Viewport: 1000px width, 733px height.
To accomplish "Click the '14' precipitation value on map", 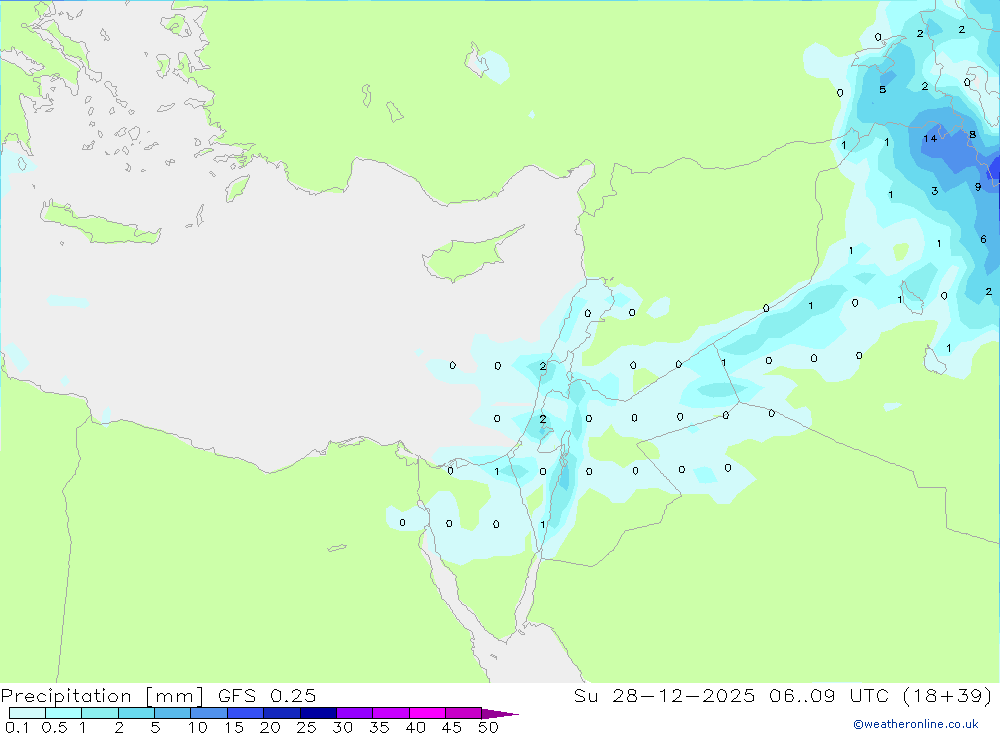I will [930, 138].
